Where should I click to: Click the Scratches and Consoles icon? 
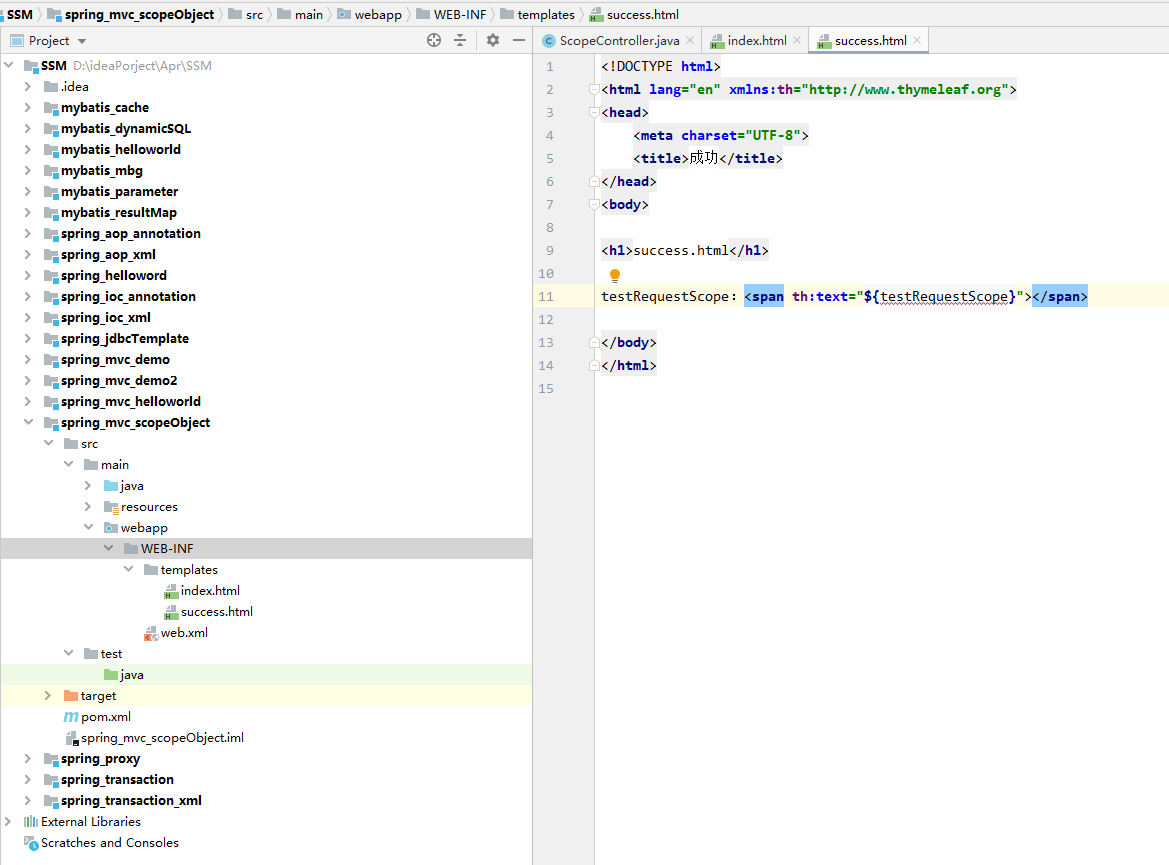pyautogui.click(x=31, y=843)
